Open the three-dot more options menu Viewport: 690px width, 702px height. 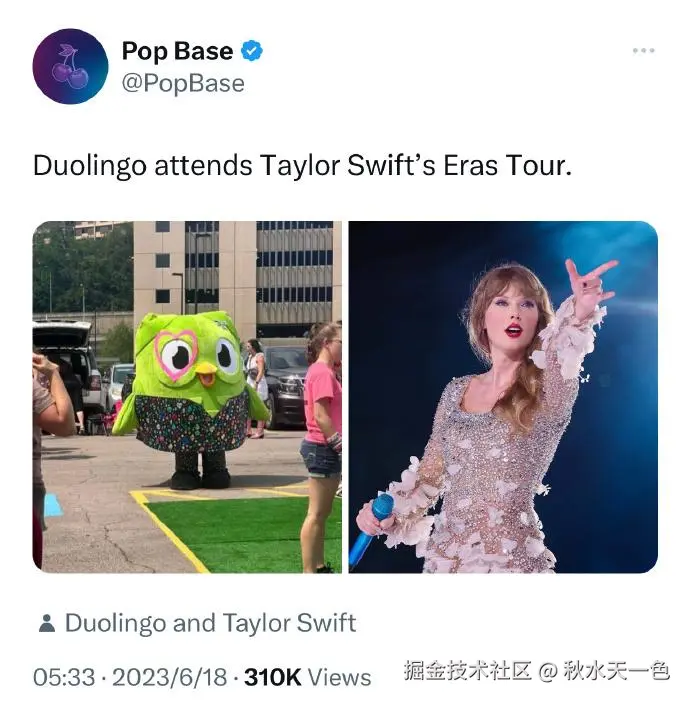point(643,51)
